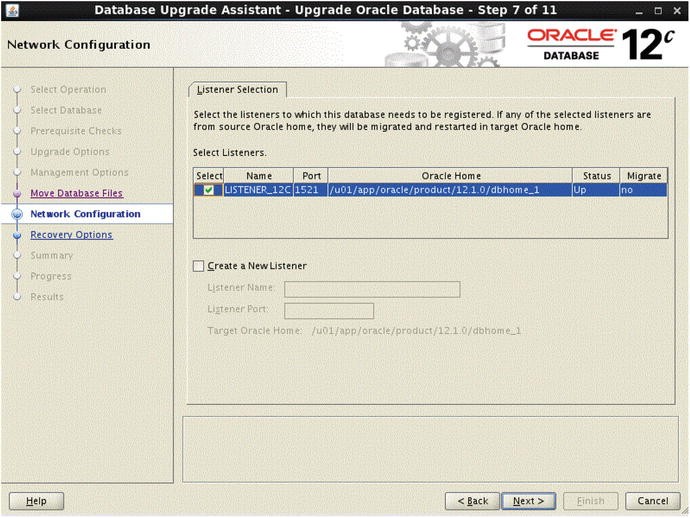Viewport: 690px width, 518px height.
Task: Click the Recovery Options step bullet
Action: point(17,235)
